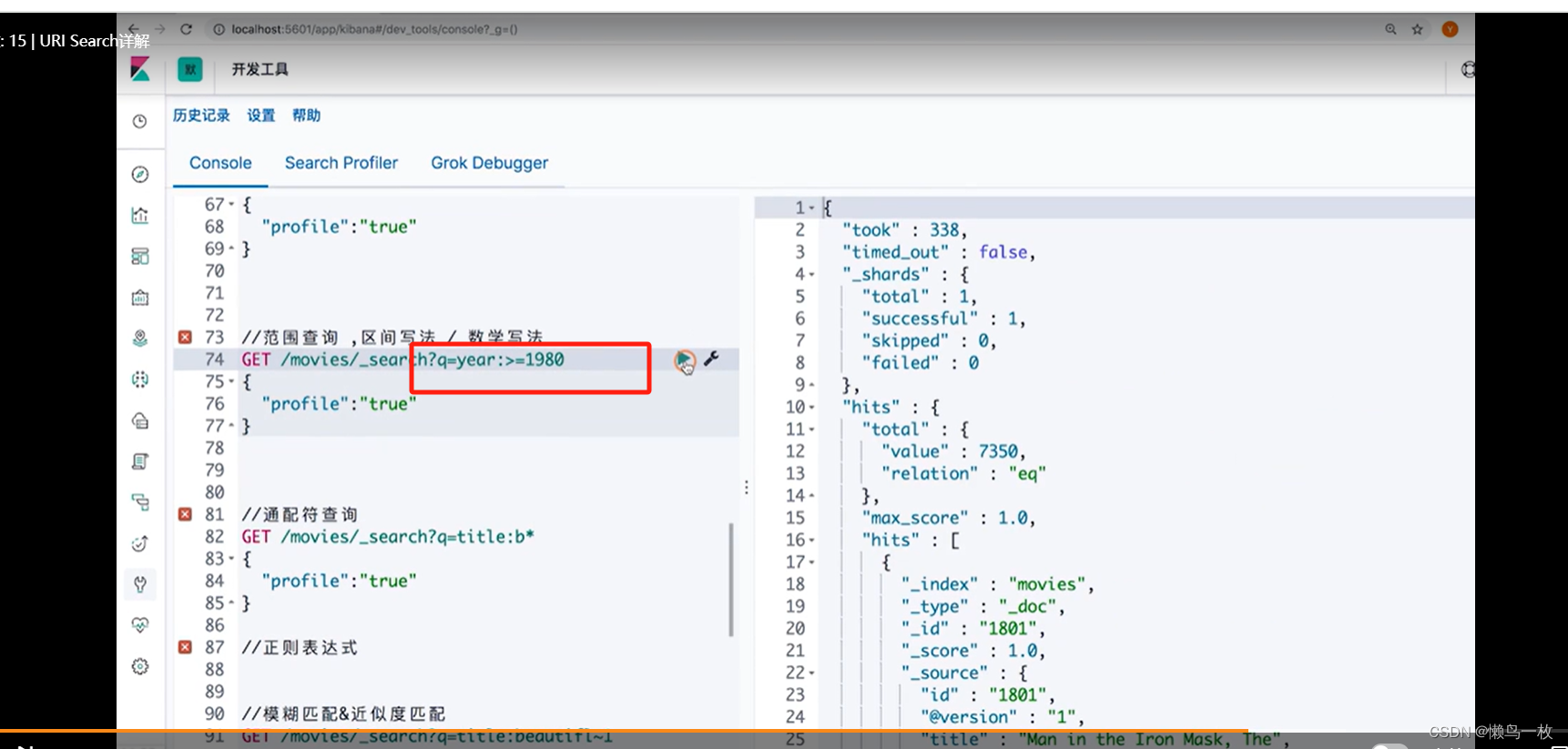Image resolution: width=1568 pixels, height=749 pixels.
Task: Click comment //正则表达式 on line 87
Action: (x=300, y=647)
